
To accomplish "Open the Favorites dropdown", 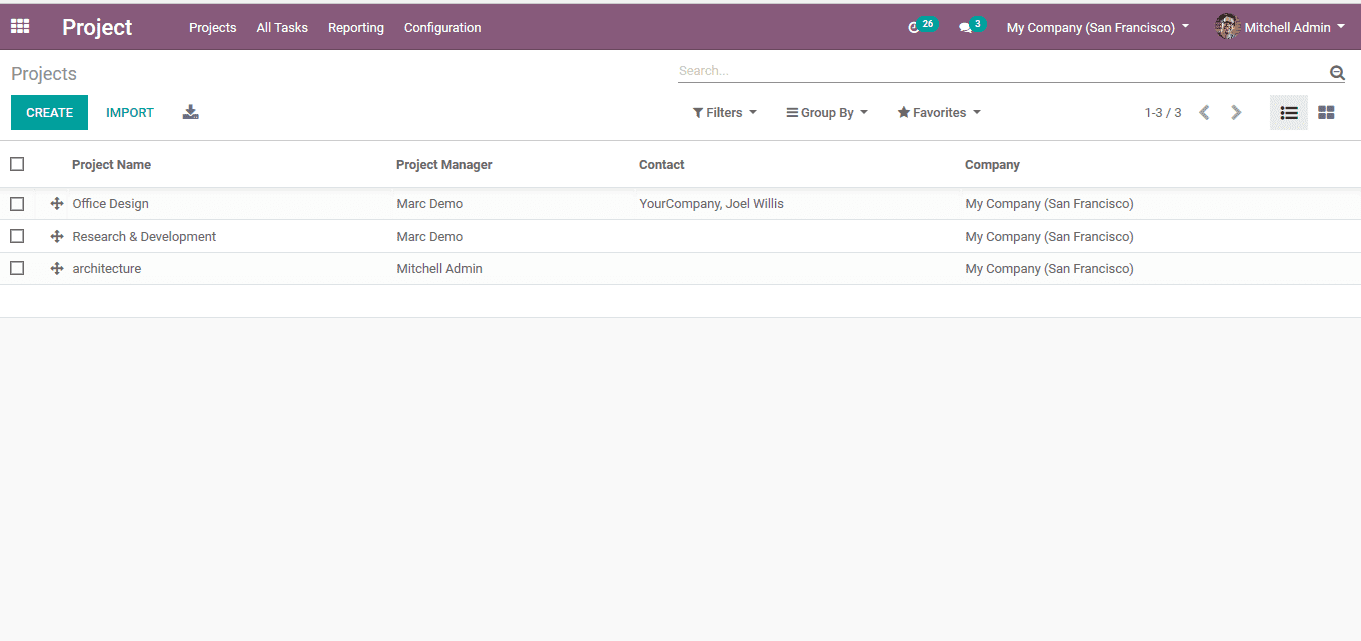I will [939, 113].
